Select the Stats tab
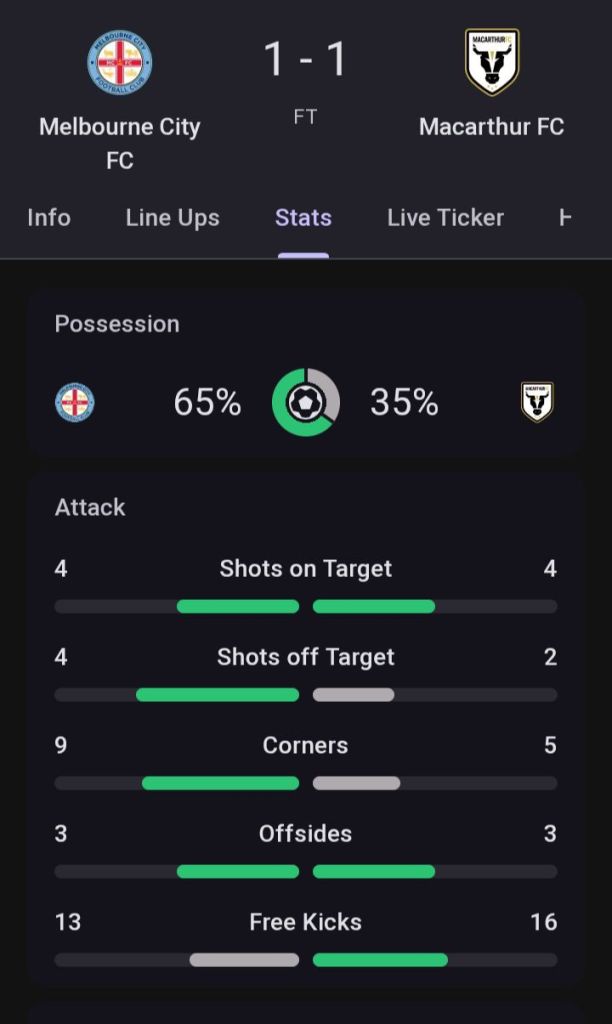Image resolution: width=612 pixels, height=1024 pixels. [x=303, y=218]
